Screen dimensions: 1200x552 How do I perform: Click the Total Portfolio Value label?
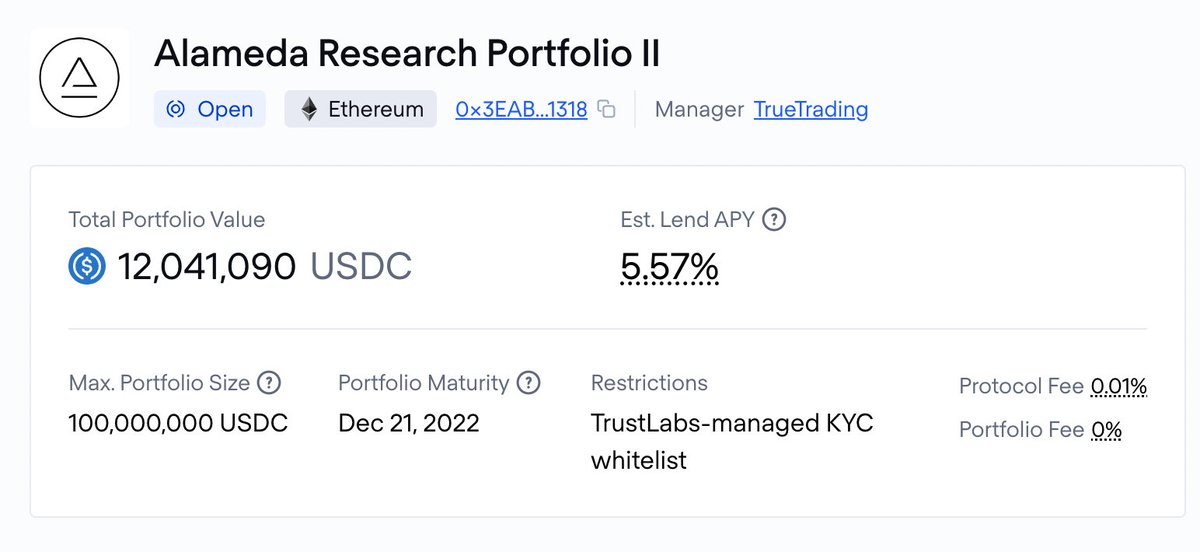click(x=167, y=219)
